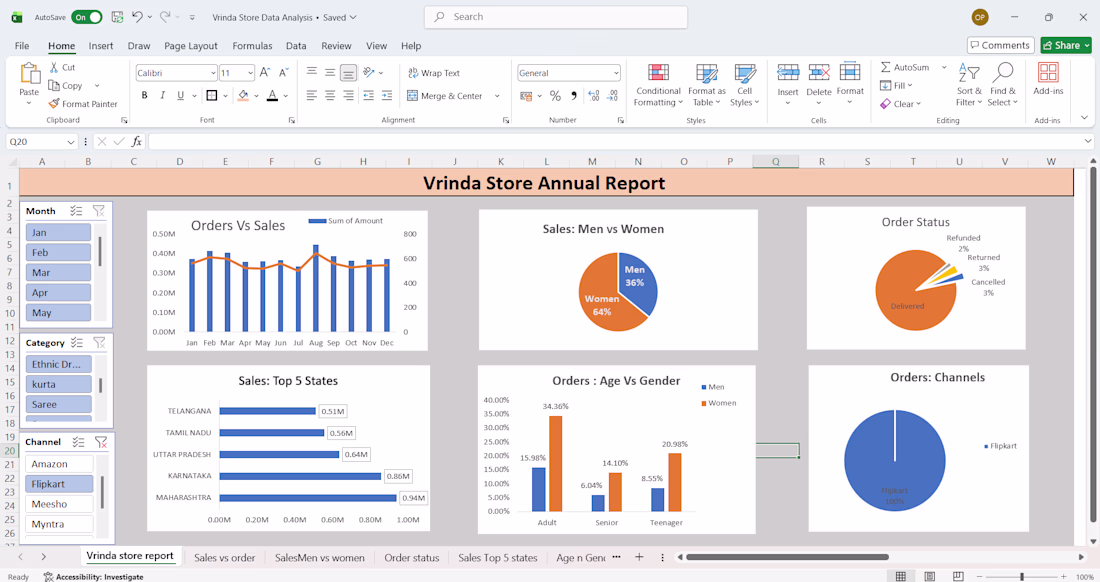Viewport: 1100px width, 582px height.
Task: Switch to the Formulas ribbon tab
Action: pos(253,46)
